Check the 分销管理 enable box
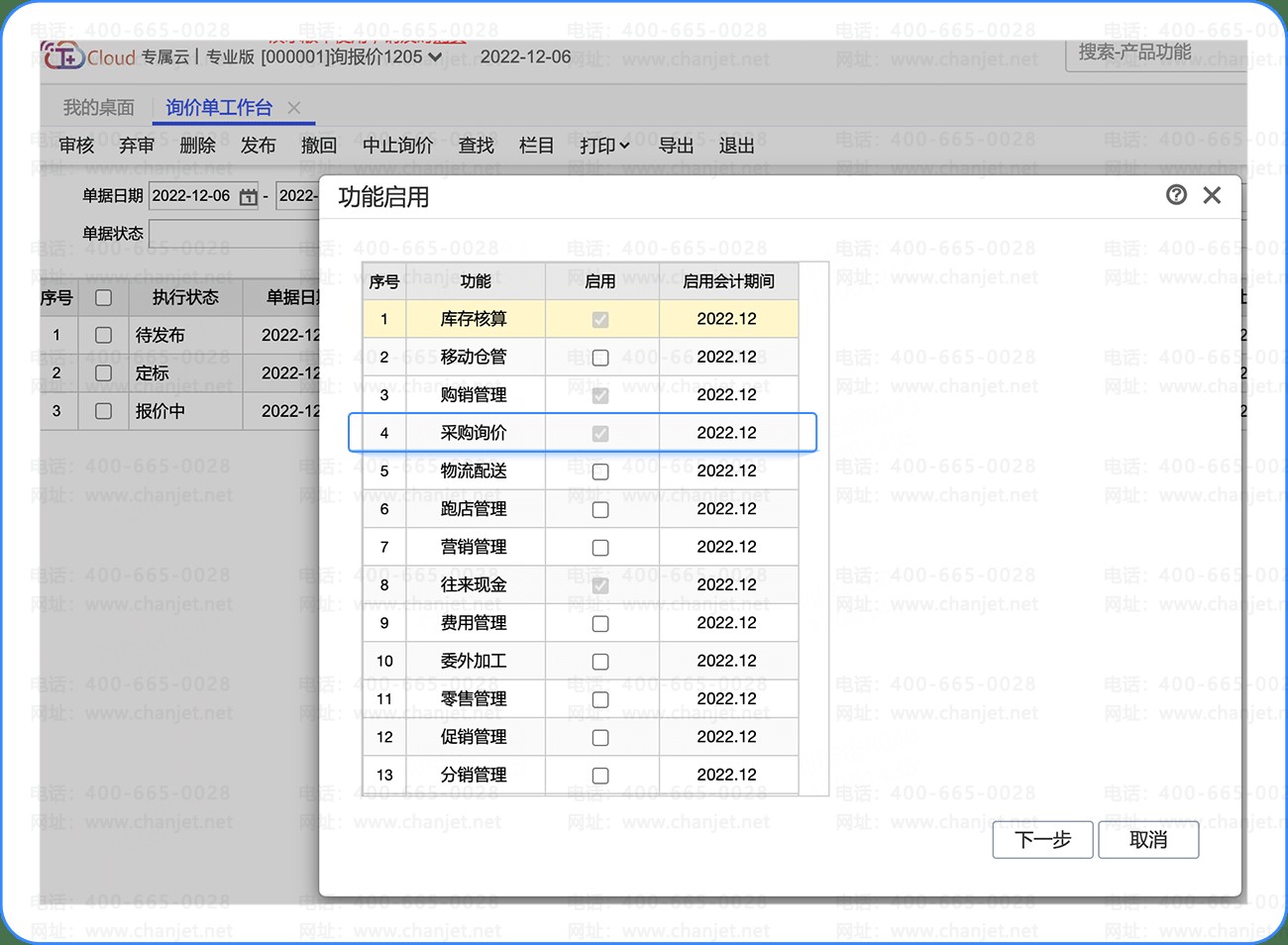This screenshot has height=945, width=1288. tap(600, 776)
